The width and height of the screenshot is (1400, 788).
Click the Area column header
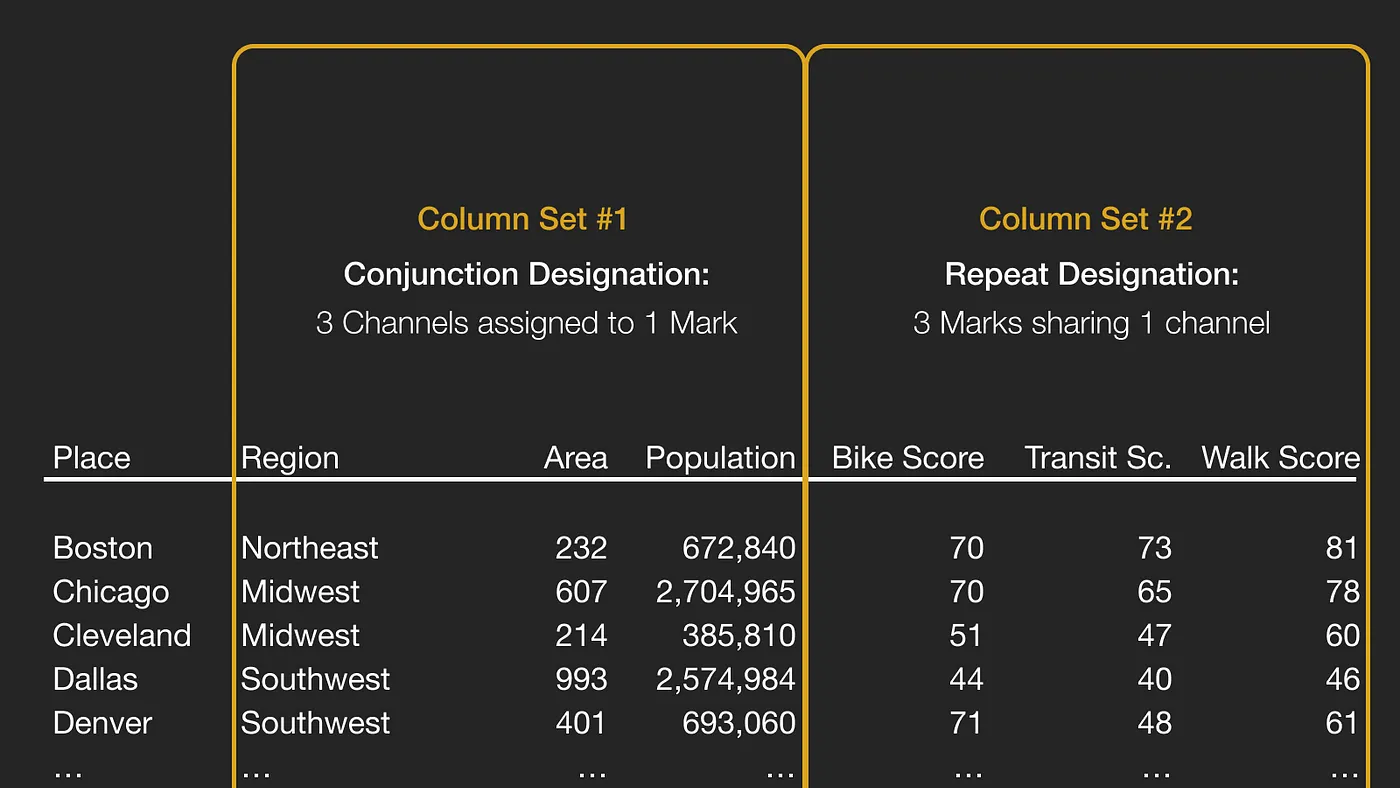[575, 458]
